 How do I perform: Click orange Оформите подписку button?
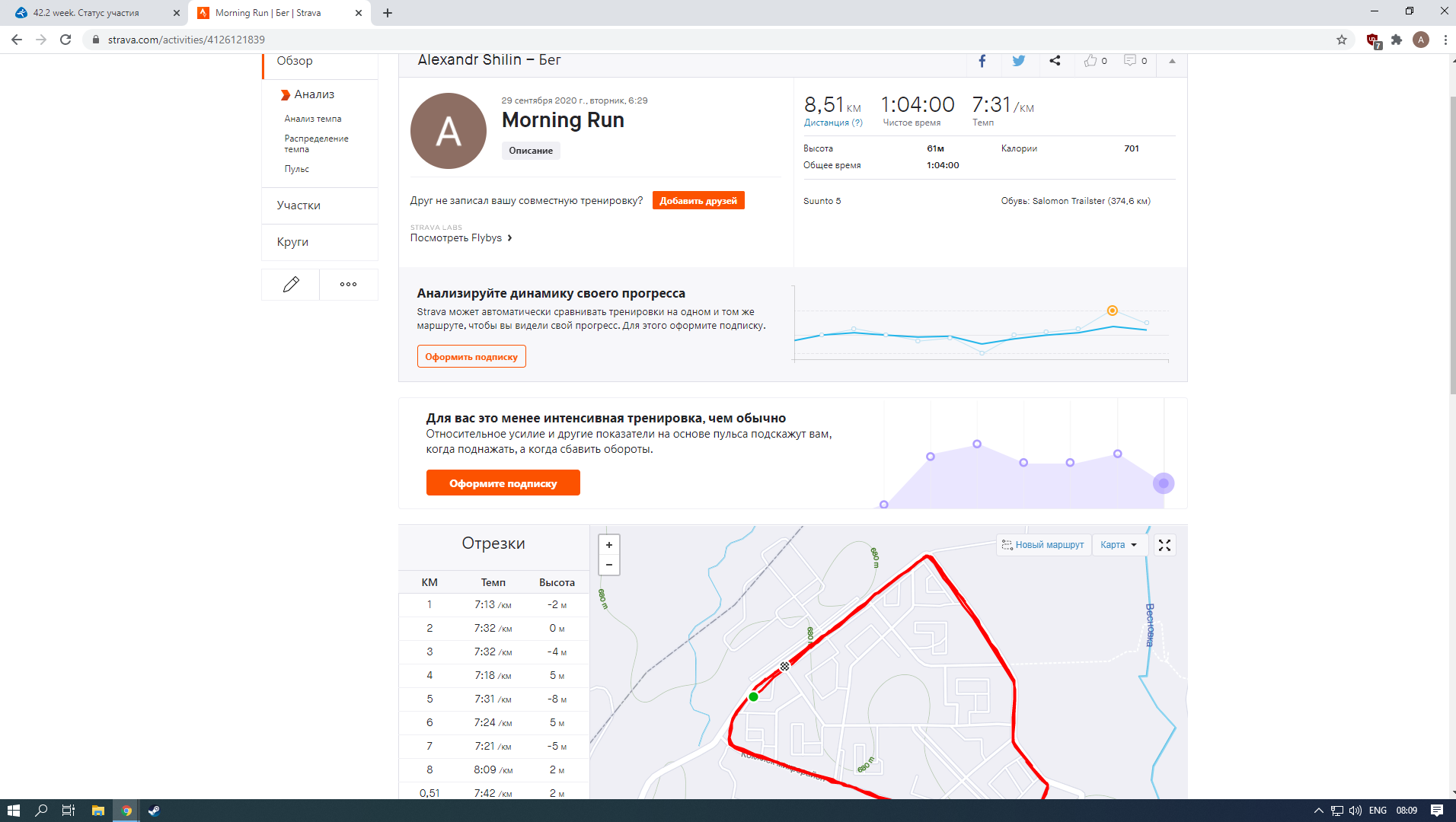(x=503, y=483)
